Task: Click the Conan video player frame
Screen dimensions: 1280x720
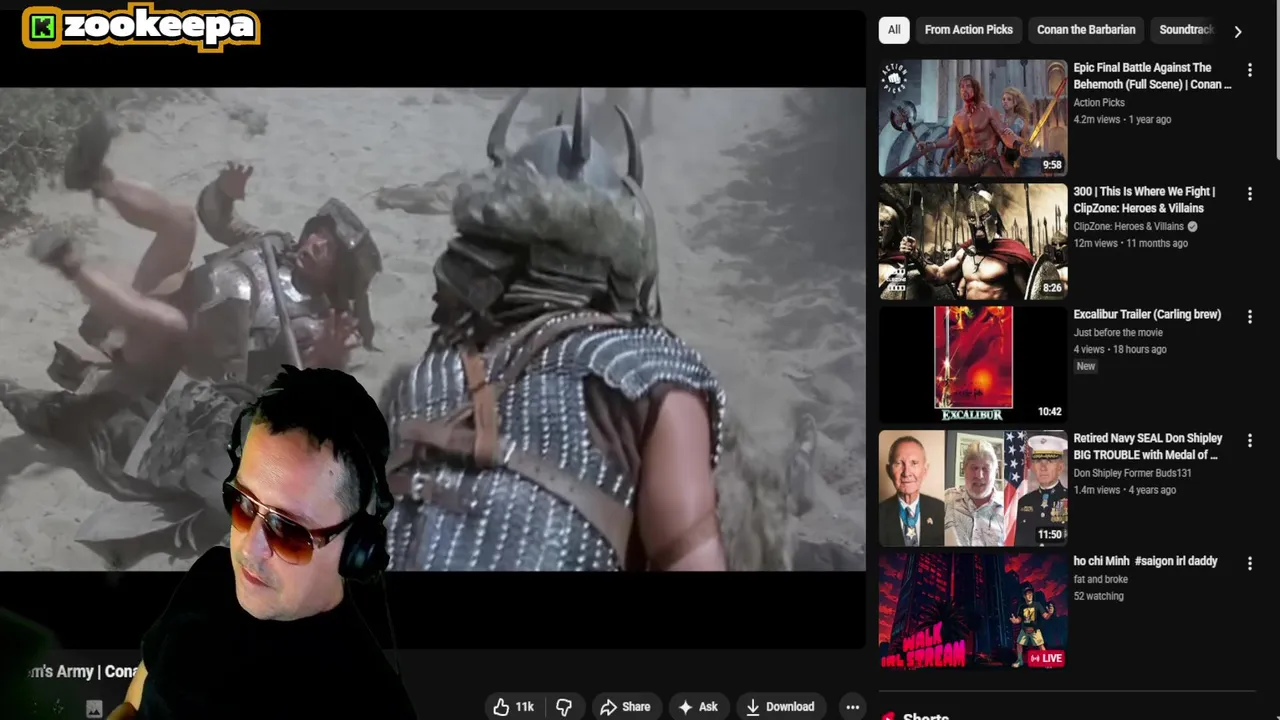Action: 432,329
